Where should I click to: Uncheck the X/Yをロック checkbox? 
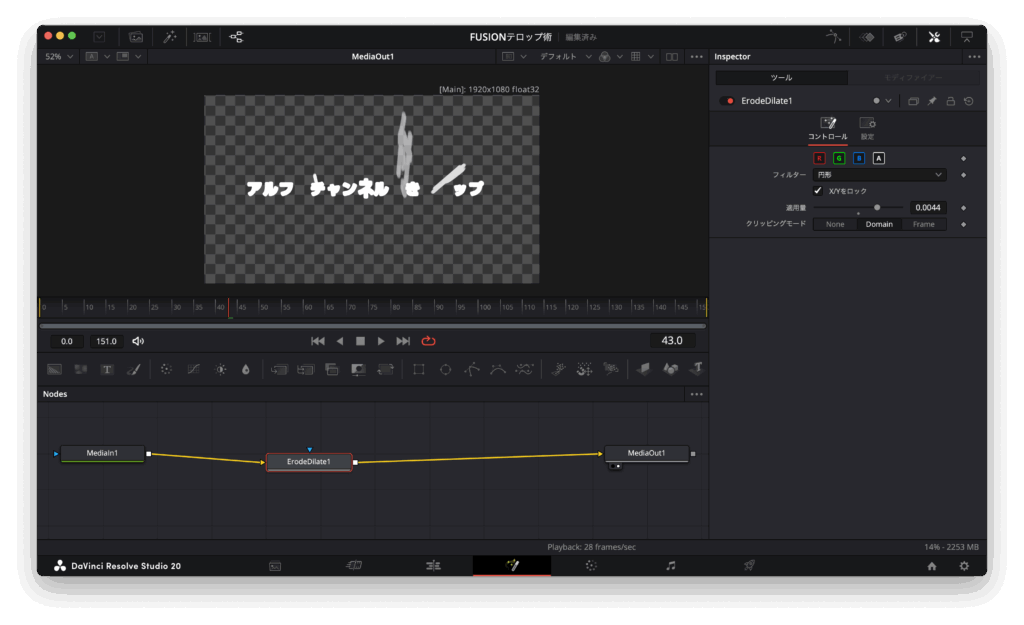coord(818,191)
